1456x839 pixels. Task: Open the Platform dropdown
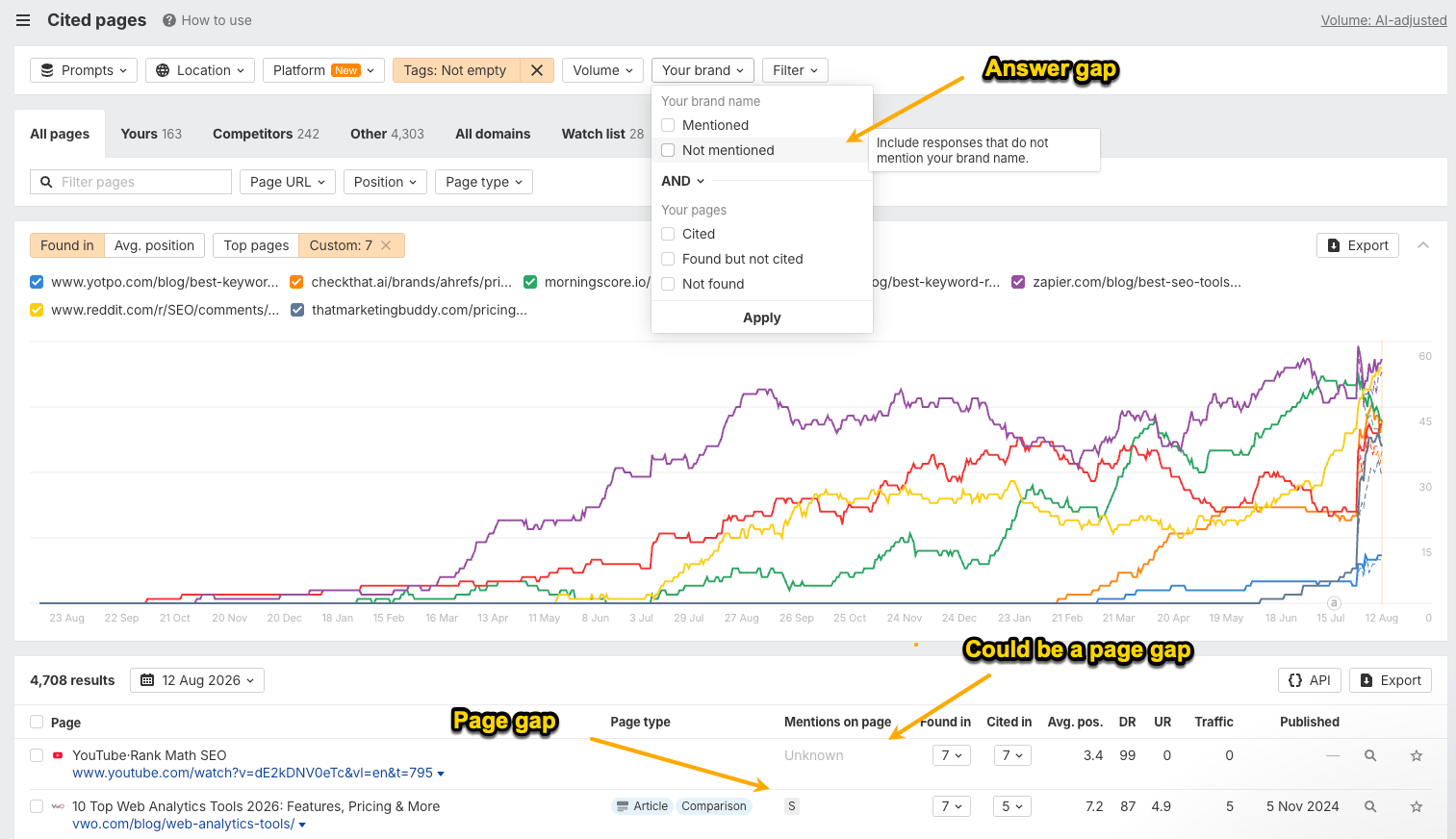tap(323, 70)
